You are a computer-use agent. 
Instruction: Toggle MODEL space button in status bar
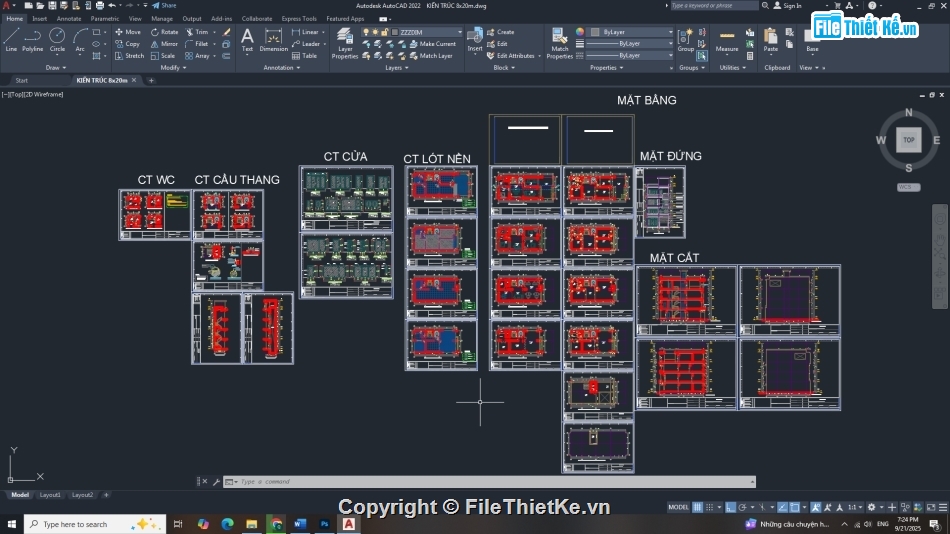click(678, 507)
